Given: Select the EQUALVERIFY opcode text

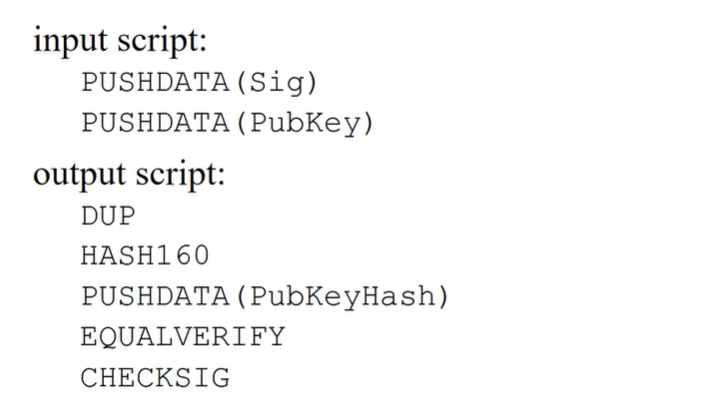Looking at the screenshot, I should 182,337.
